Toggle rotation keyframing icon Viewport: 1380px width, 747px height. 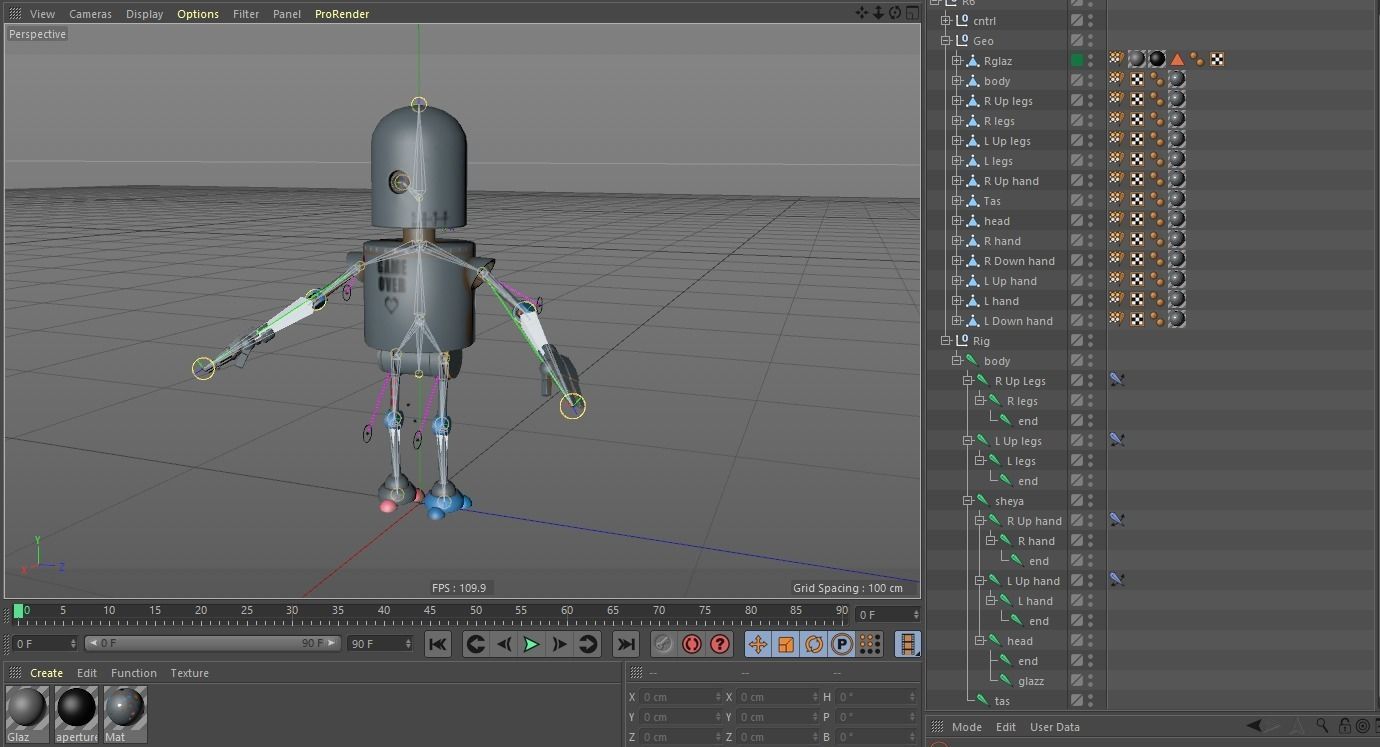tap(814, 644)
